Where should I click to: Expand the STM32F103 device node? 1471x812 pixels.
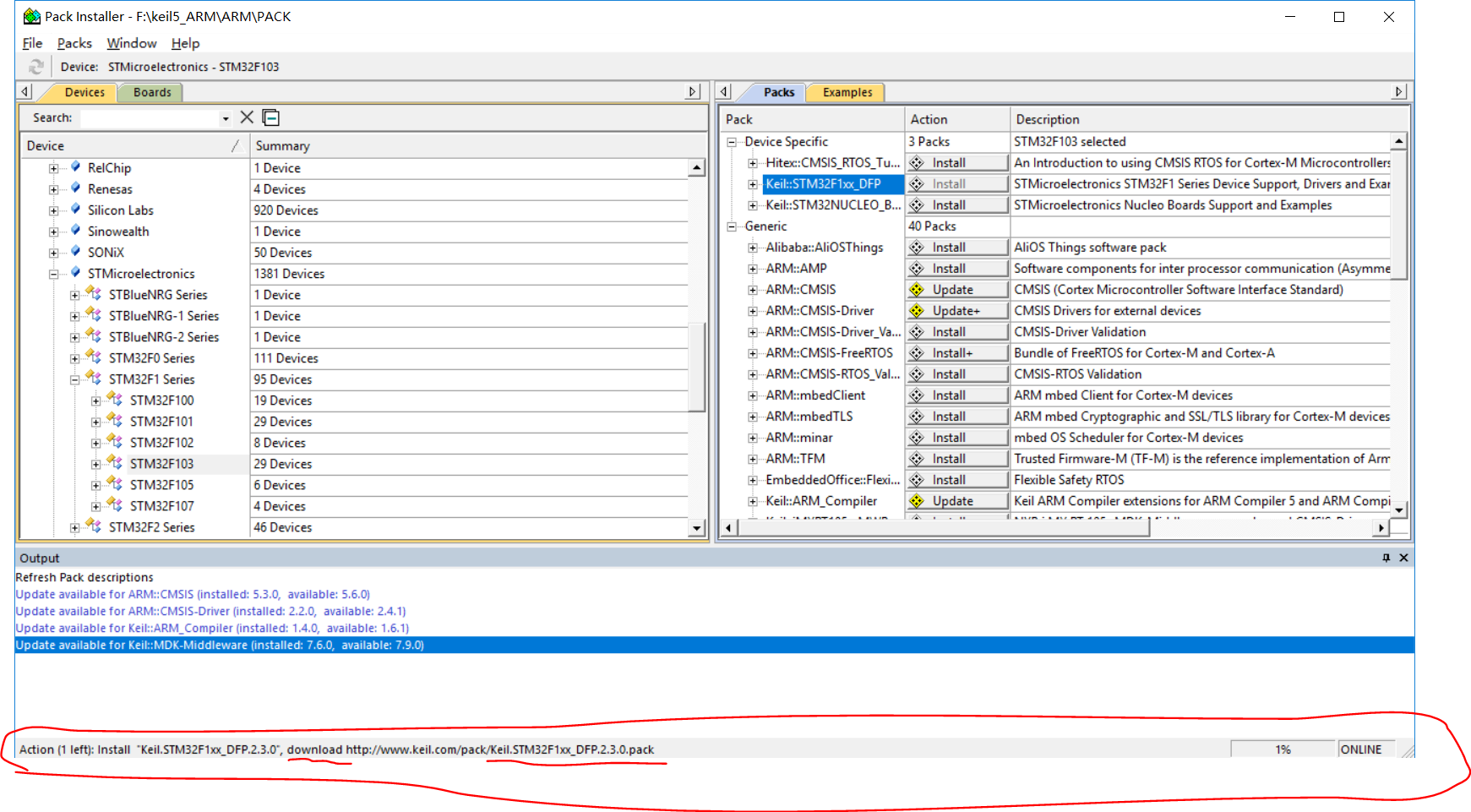(96, 464)
